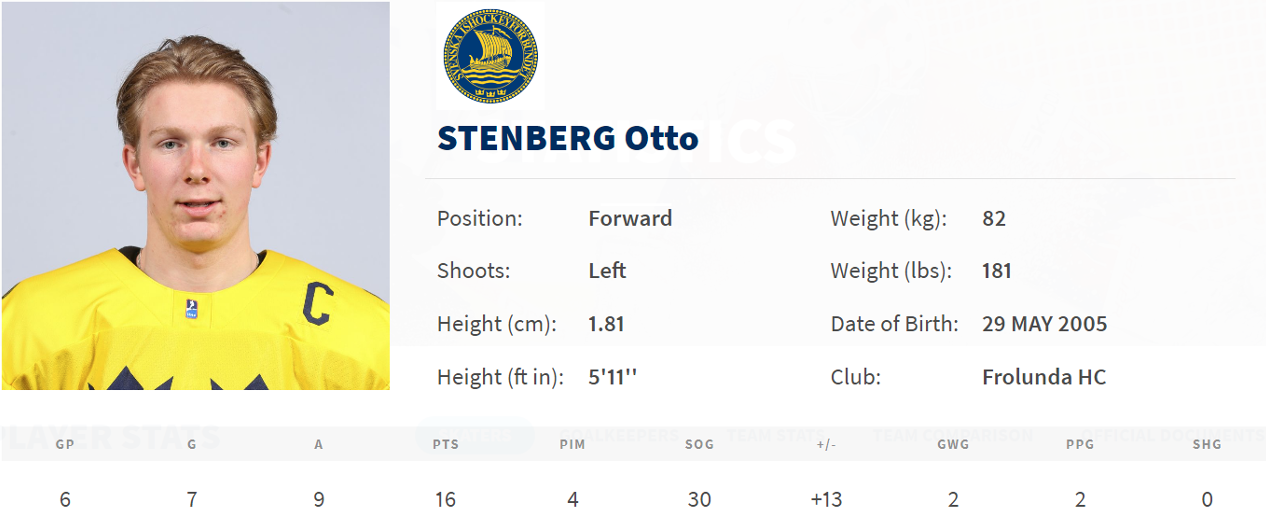Click the STENBERG Otto name heading
This screenshot has height=520, width=1266.
point(567,139)
